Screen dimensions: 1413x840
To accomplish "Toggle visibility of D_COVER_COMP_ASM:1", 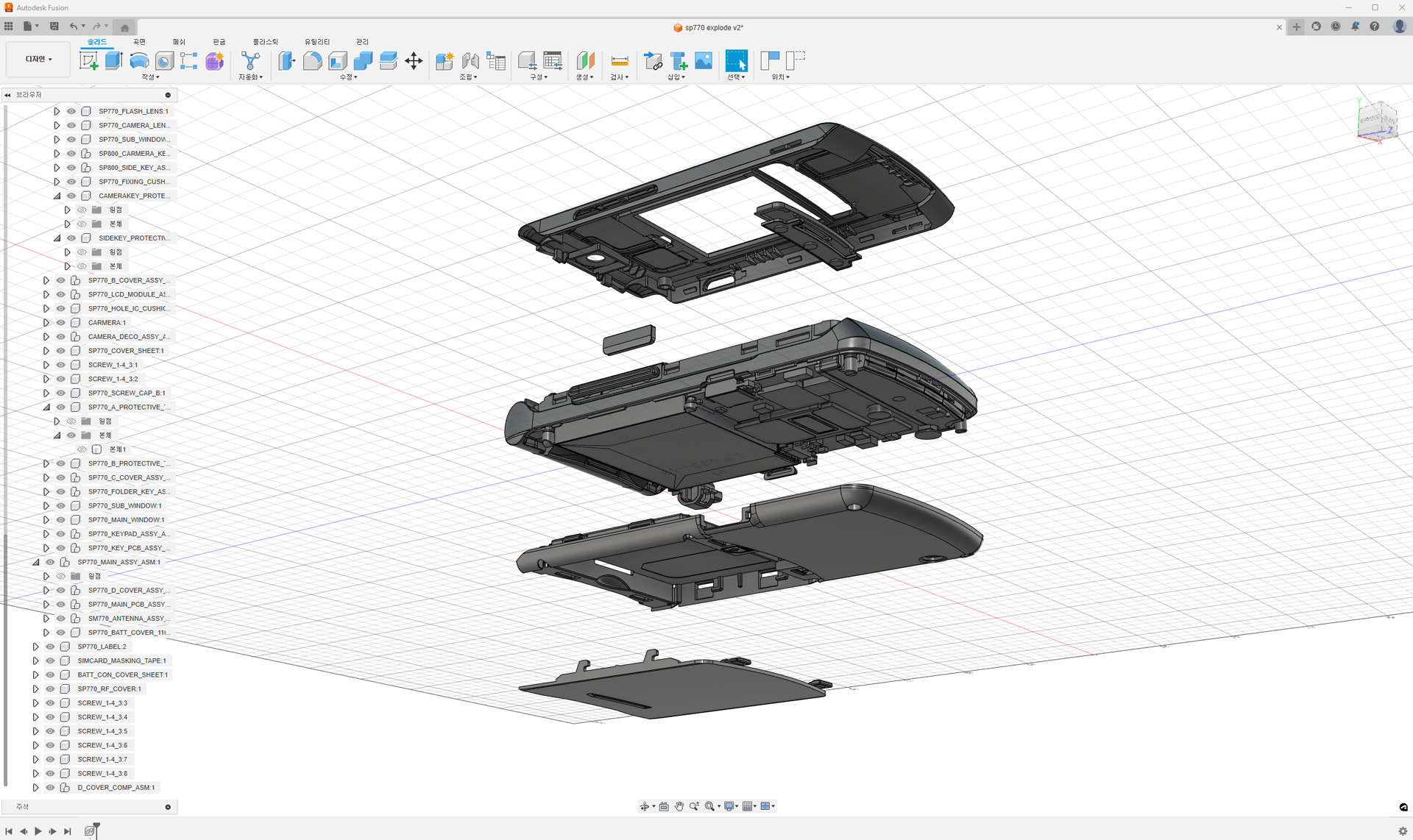I will tap(51, 787).
